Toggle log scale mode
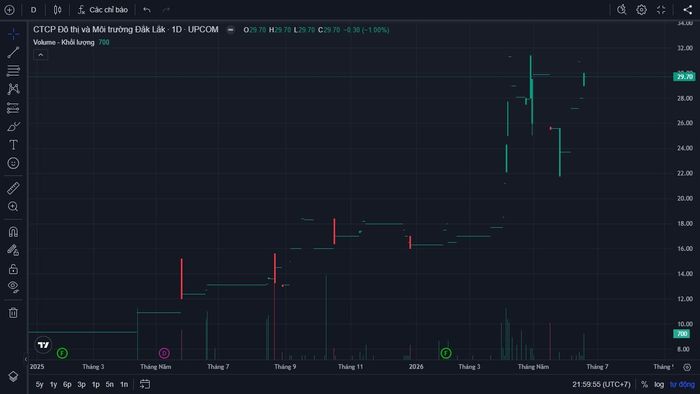Viewport: 700px width, 394px height. coord(659,384)
